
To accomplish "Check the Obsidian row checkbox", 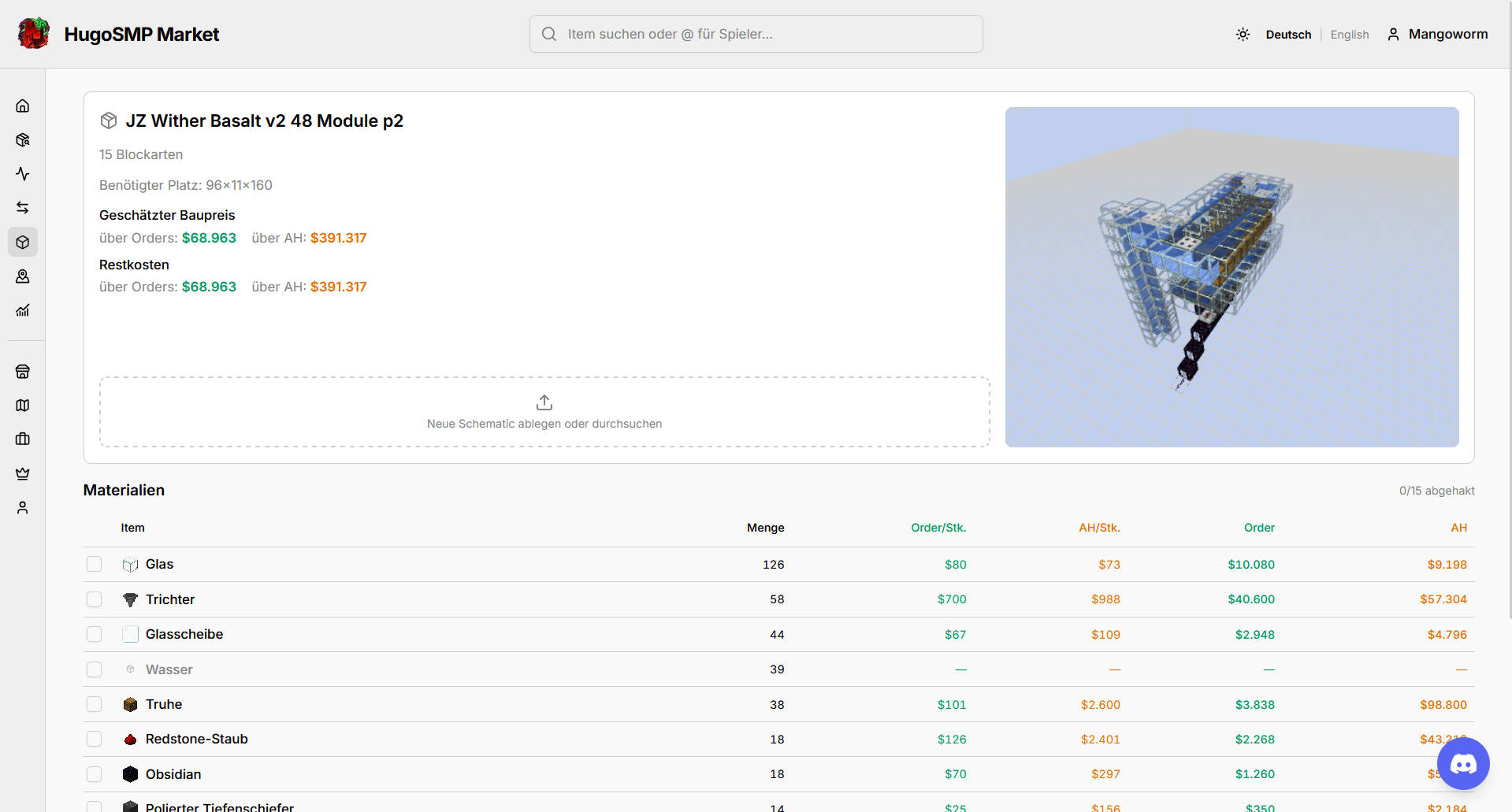I will [95, 774].
